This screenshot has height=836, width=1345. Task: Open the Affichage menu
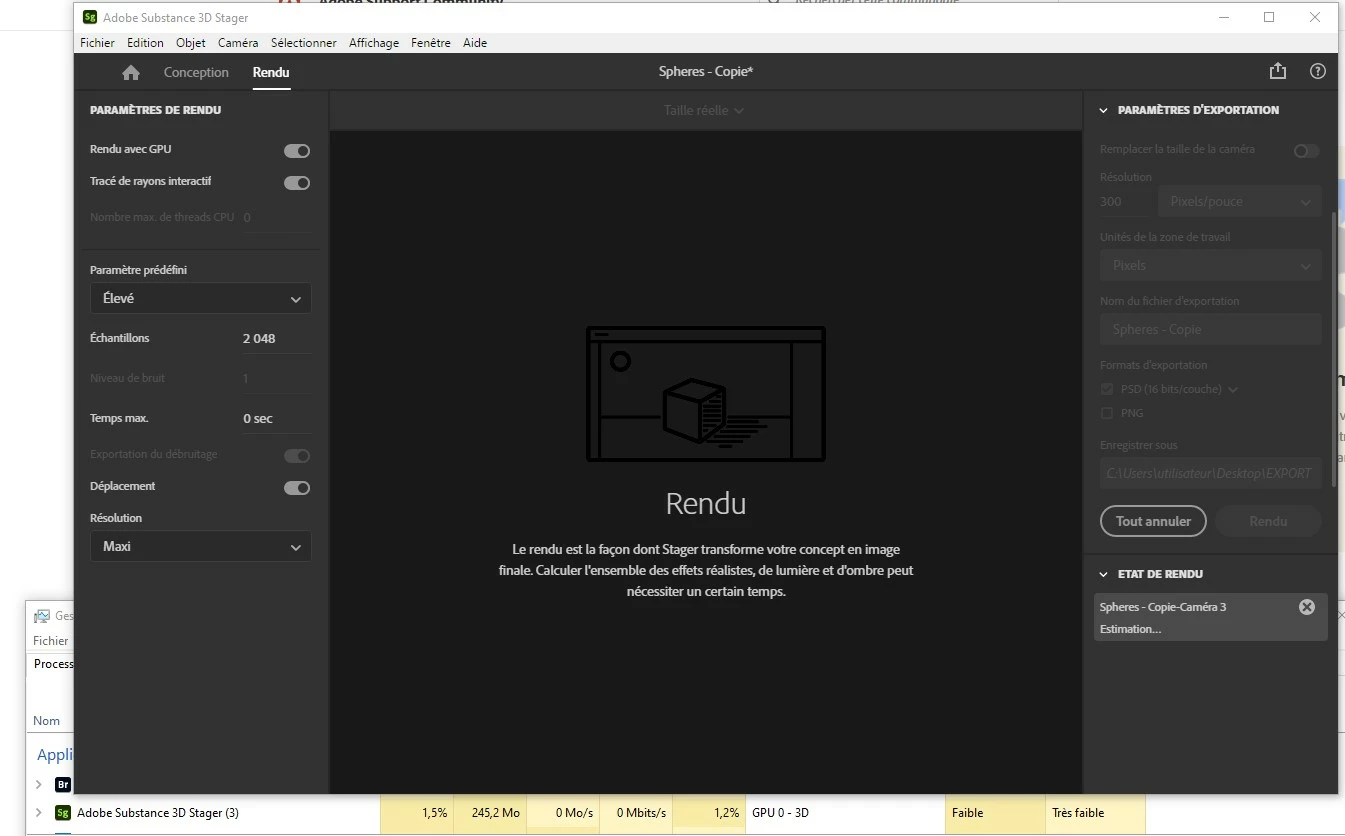pos(374,43)
